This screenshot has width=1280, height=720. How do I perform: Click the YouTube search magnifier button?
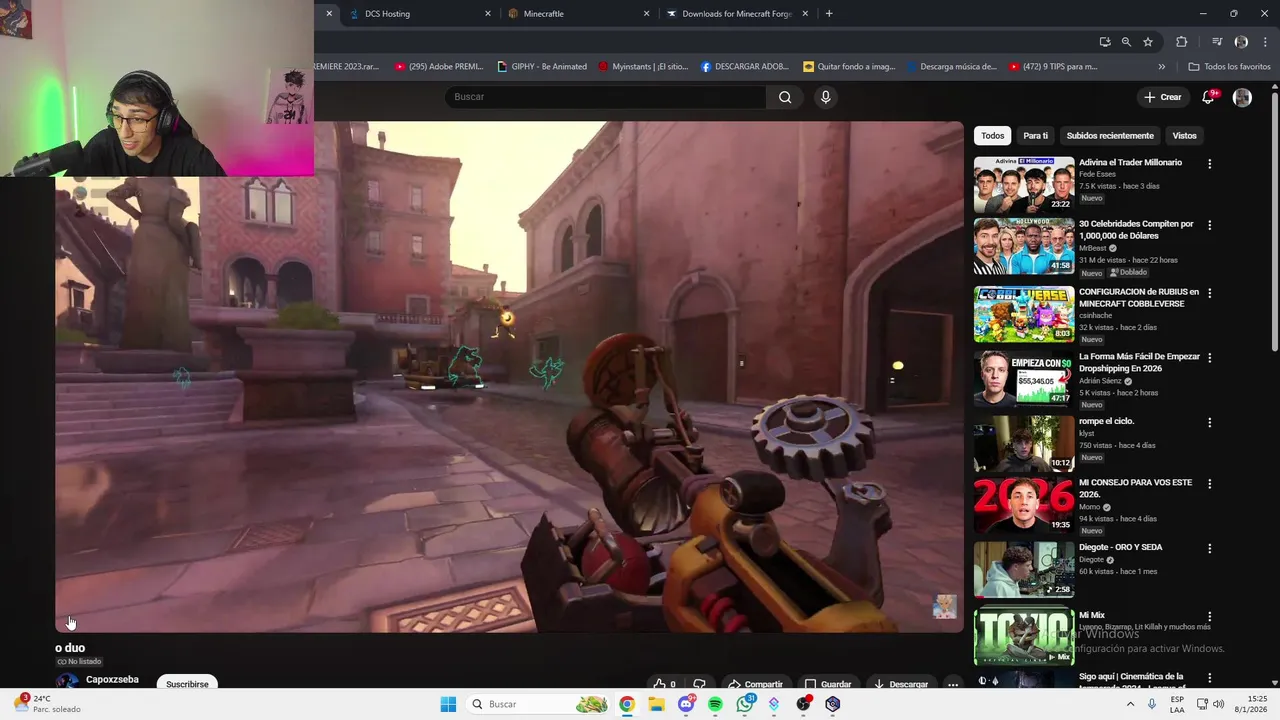click(x=785, y=97)
